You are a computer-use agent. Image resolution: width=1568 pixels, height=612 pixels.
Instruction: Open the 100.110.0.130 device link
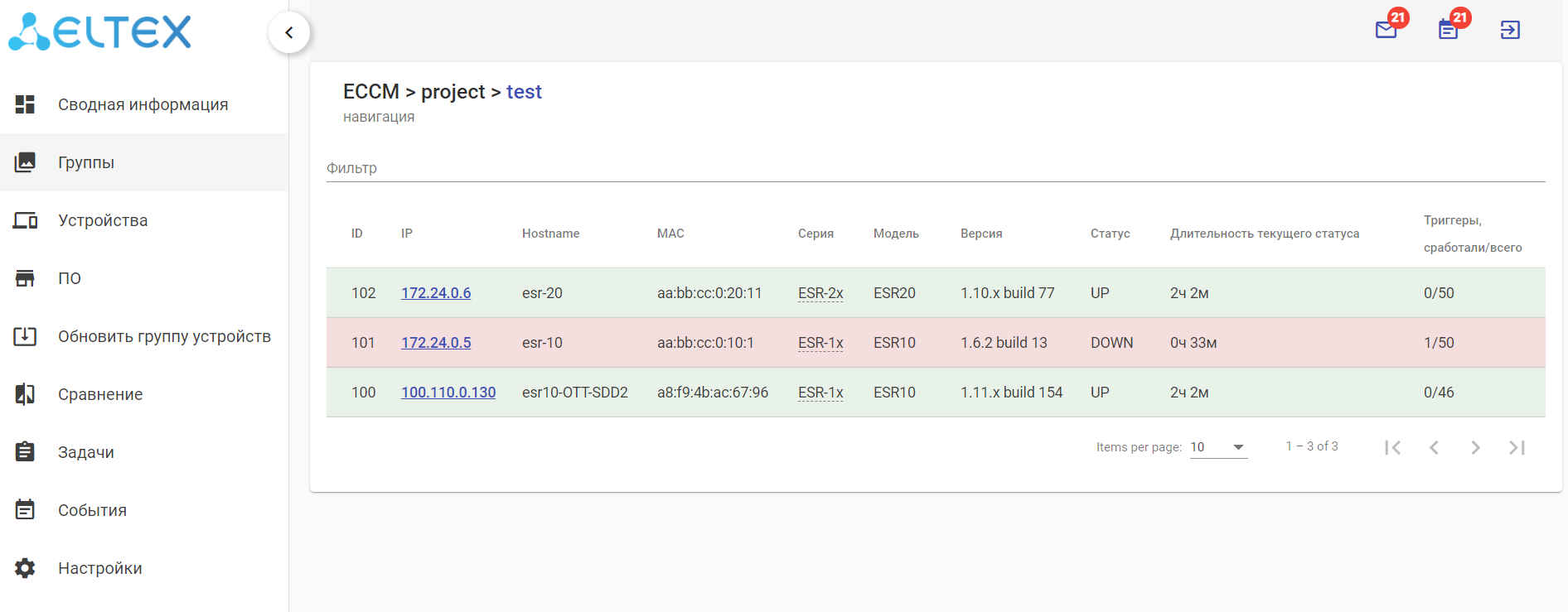(448, 393)
